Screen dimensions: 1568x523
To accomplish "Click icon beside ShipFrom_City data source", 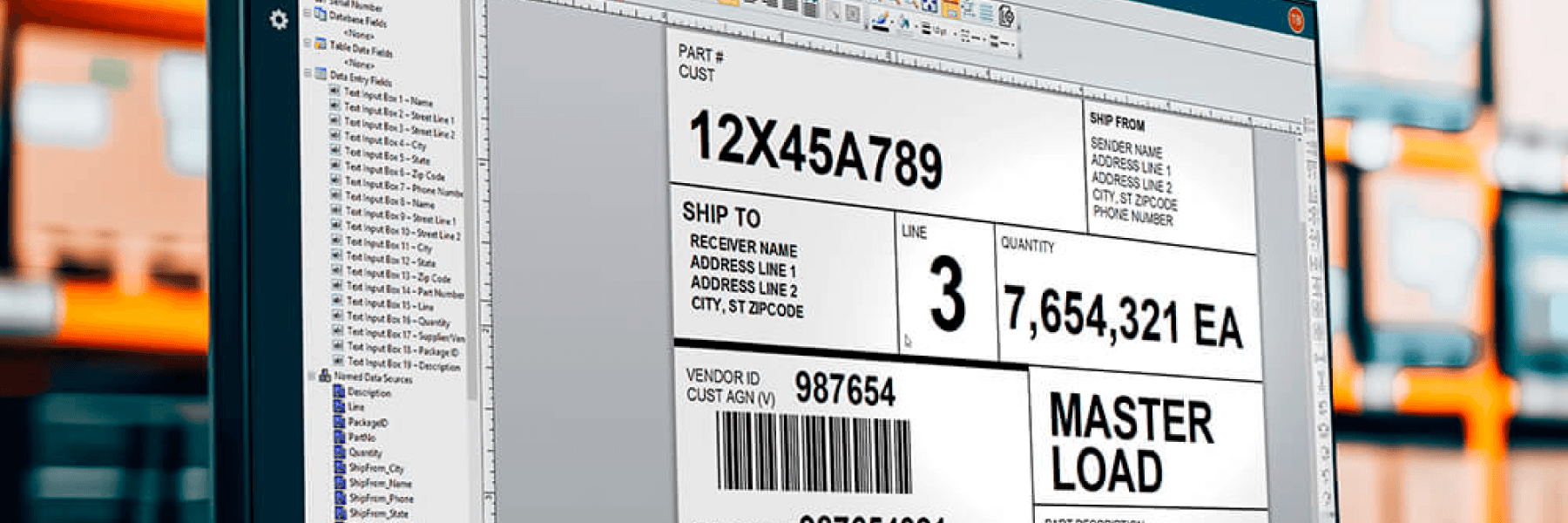I will coord(341,467).
